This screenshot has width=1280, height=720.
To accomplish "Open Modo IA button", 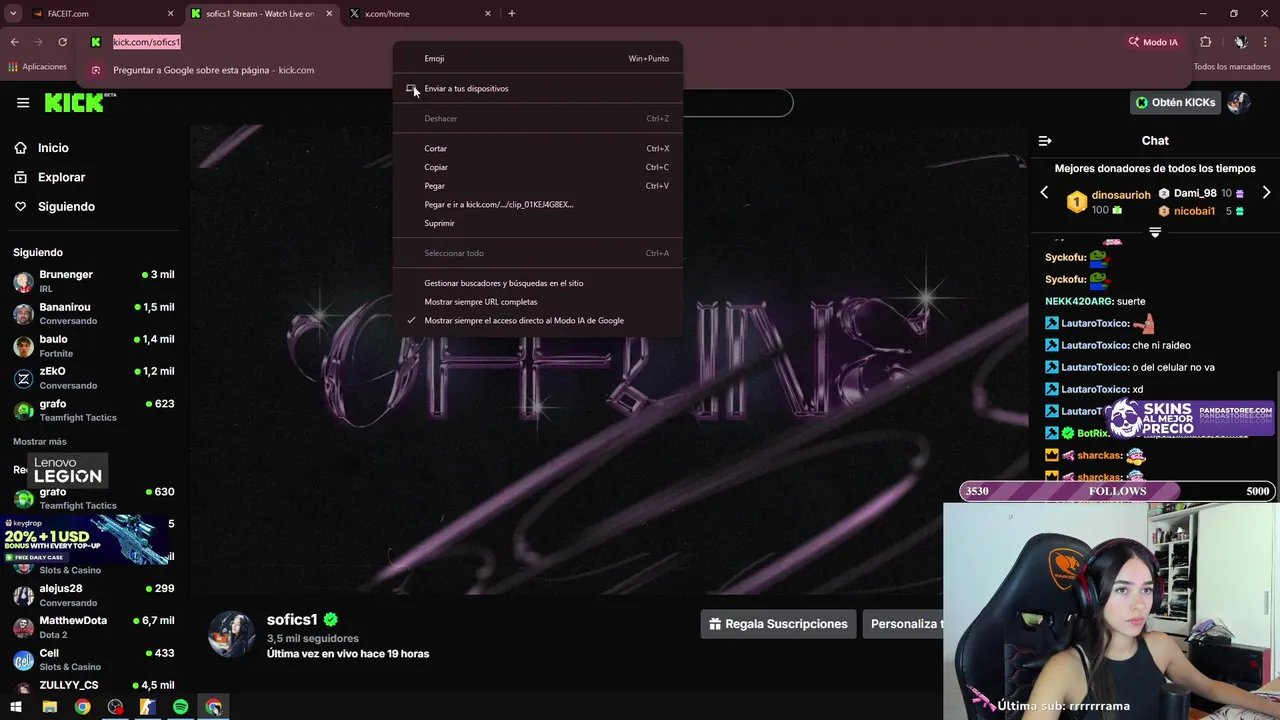I will (x=1153, y=42).
